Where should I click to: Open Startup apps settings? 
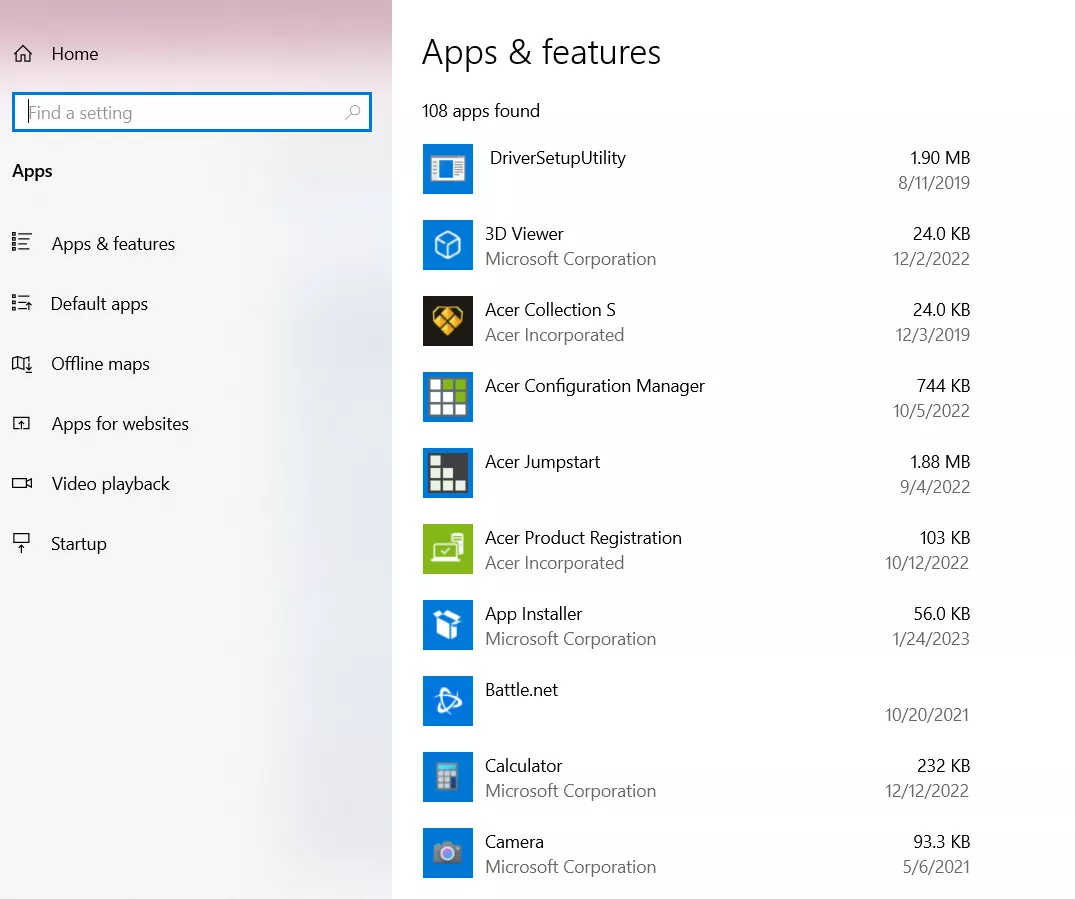[x=78, y=544]
